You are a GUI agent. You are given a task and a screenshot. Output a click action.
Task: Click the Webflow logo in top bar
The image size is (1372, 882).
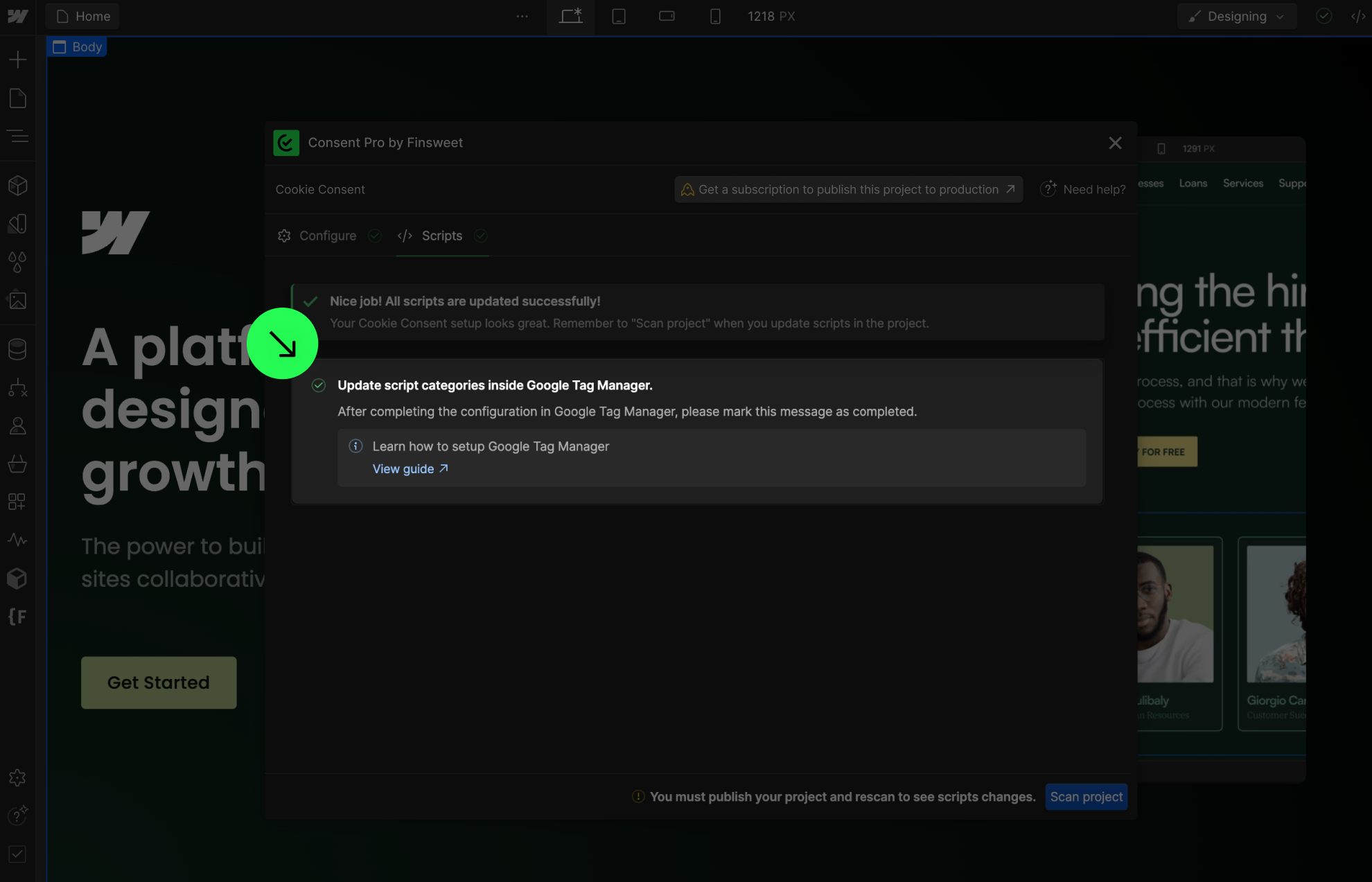coord(17,16)
